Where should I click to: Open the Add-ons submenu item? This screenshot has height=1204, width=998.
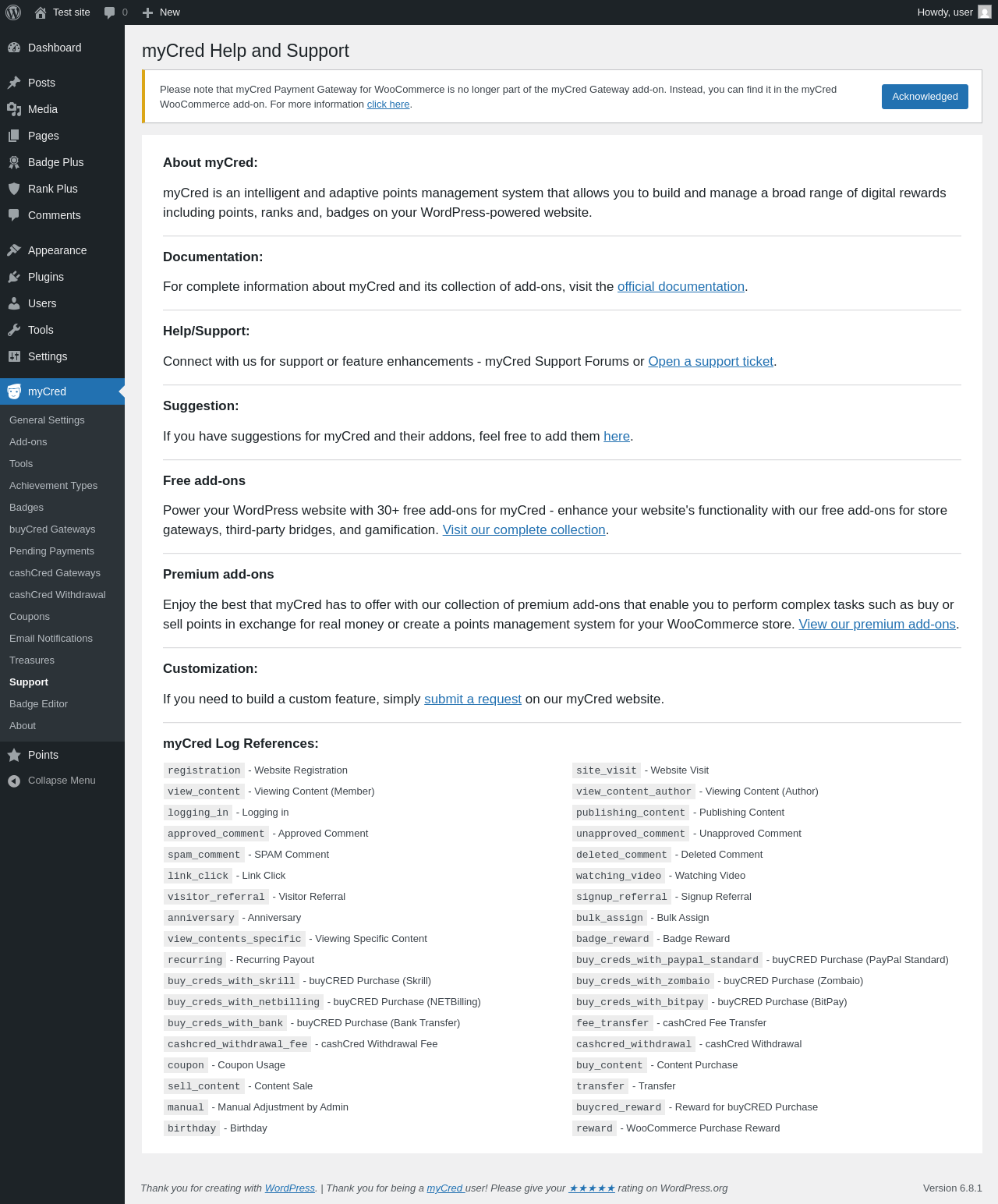coord(28,442)
